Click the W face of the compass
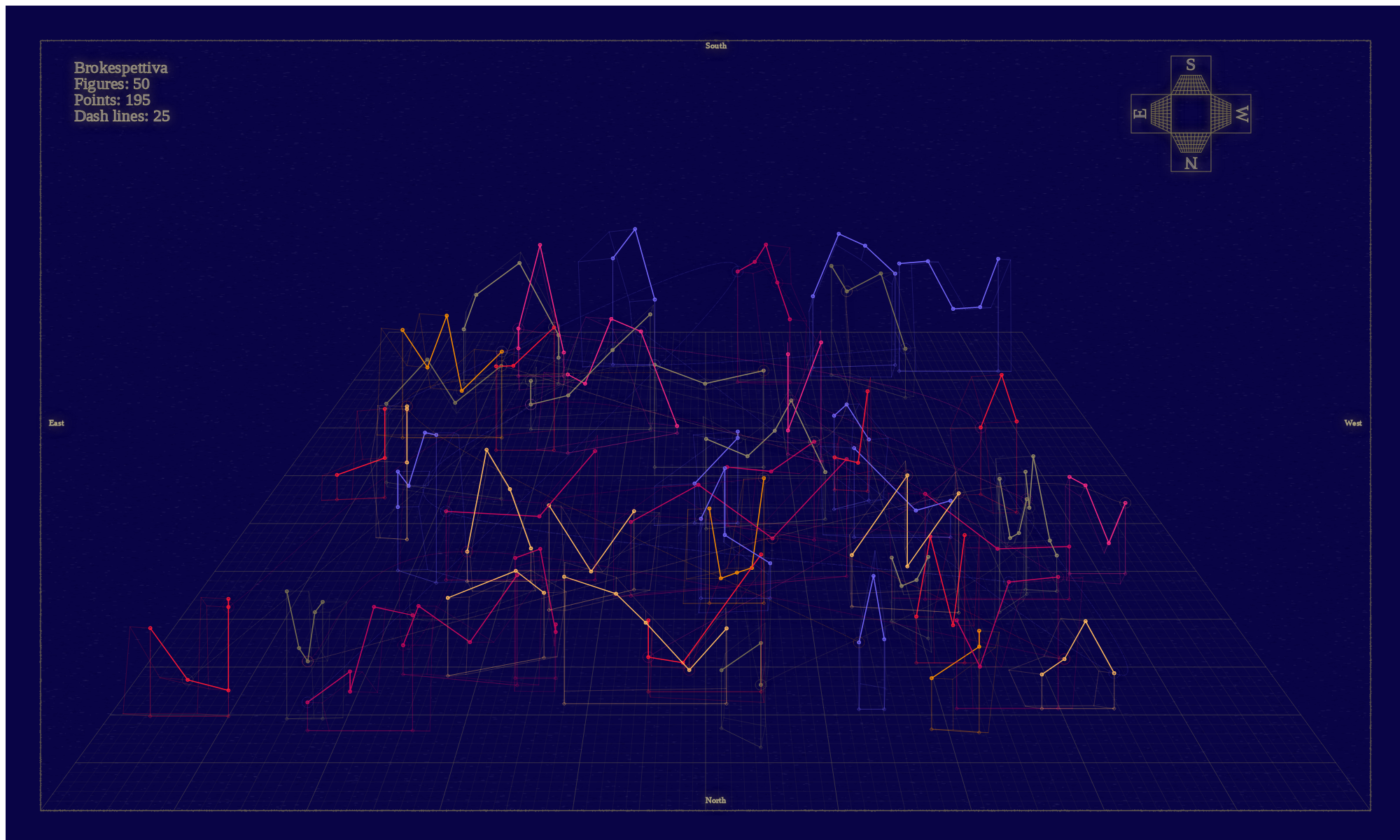The width and height of the screenshot is (1400, 840). (1231, 113)
